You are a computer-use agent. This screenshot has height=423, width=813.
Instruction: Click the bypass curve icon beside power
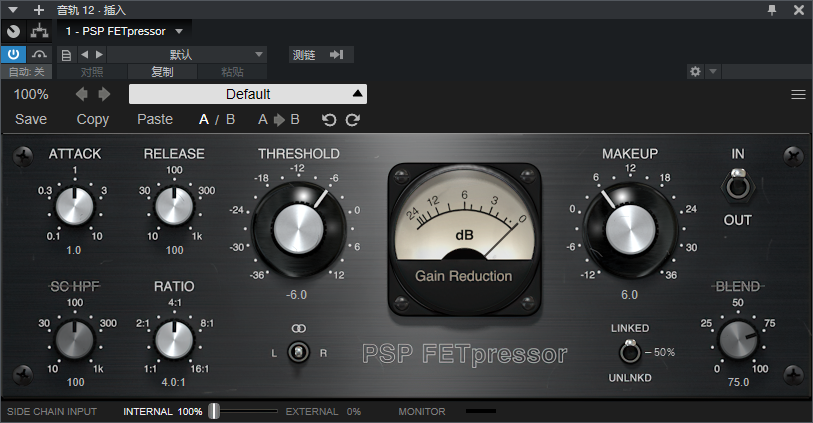39,54
